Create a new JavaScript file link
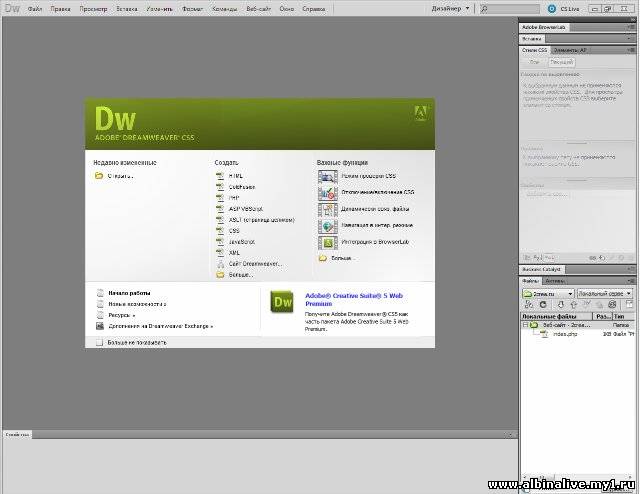Viewport: 640px width, 494px height. click(242, 242)
